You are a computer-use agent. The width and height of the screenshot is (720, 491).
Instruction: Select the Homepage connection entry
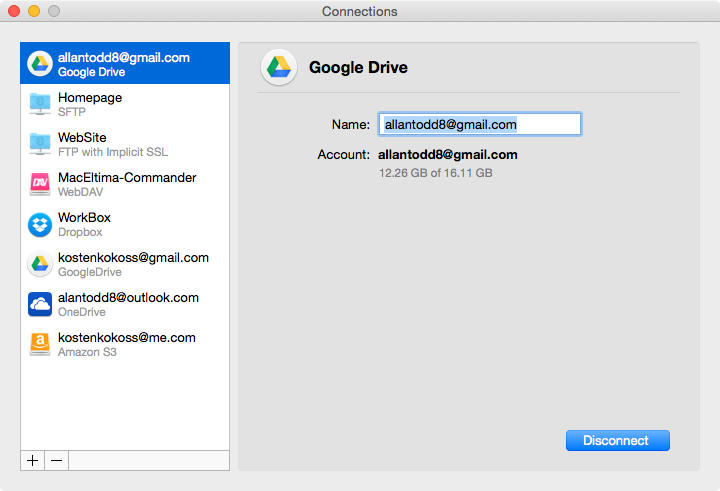click(125, 104)
